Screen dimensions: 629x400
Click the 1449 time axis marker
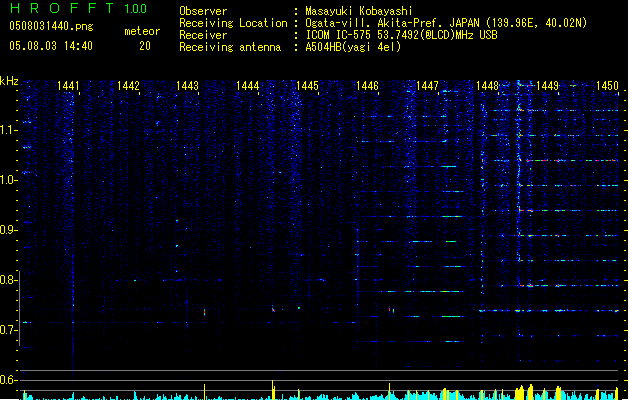tap(547, 86)
